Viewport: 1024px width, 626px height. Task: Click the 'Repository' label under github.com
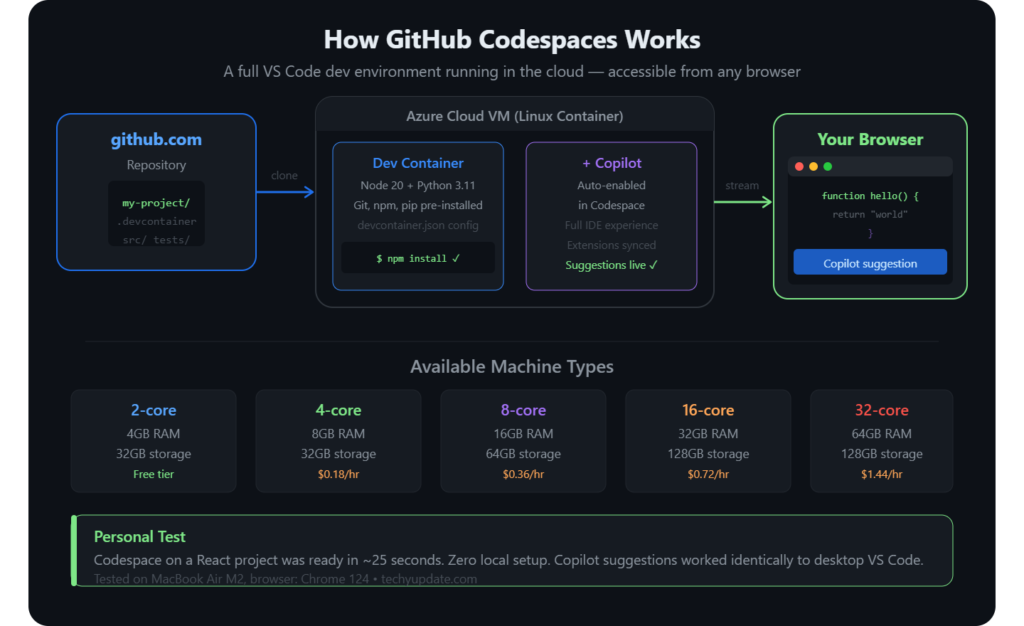point(156,165)
